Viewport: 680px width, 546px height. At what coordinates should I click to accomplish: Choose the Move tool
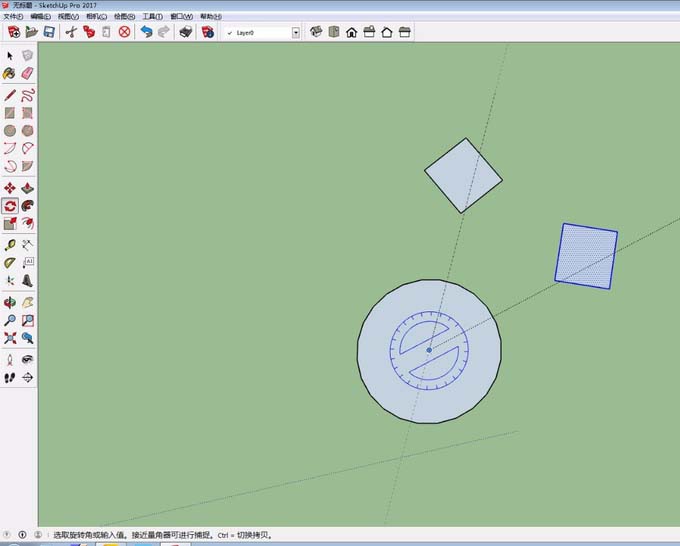10,187
